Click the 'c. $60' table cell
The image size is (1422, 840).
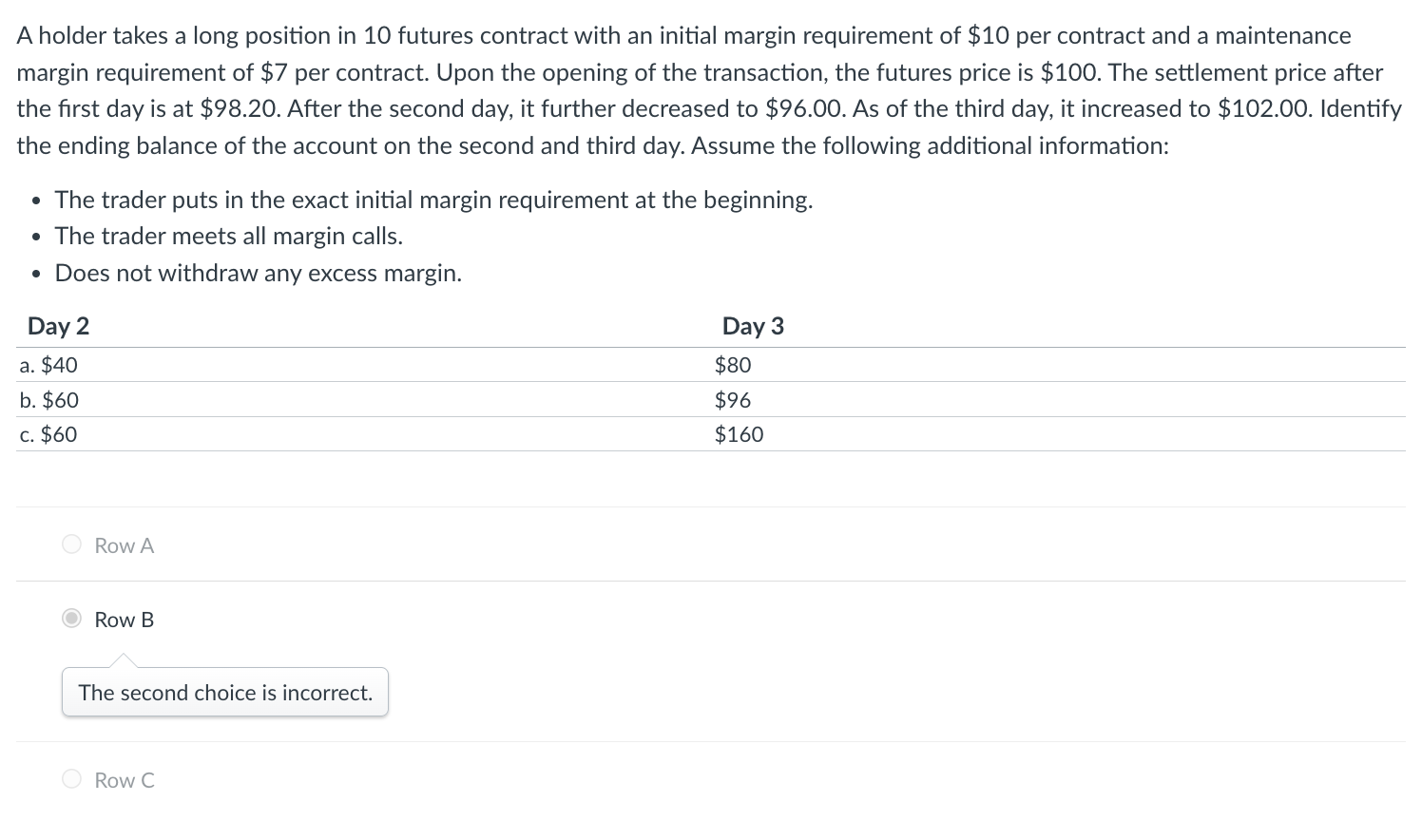[48, 434]
